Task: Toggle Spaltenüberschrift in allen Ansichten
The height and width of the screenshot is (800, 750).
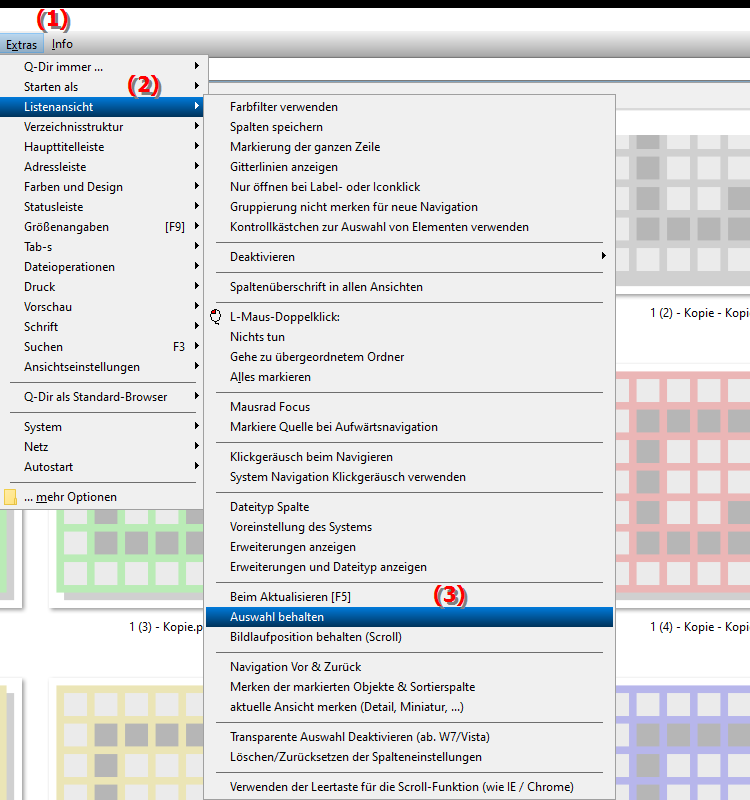Action: (x=409, y=287)
